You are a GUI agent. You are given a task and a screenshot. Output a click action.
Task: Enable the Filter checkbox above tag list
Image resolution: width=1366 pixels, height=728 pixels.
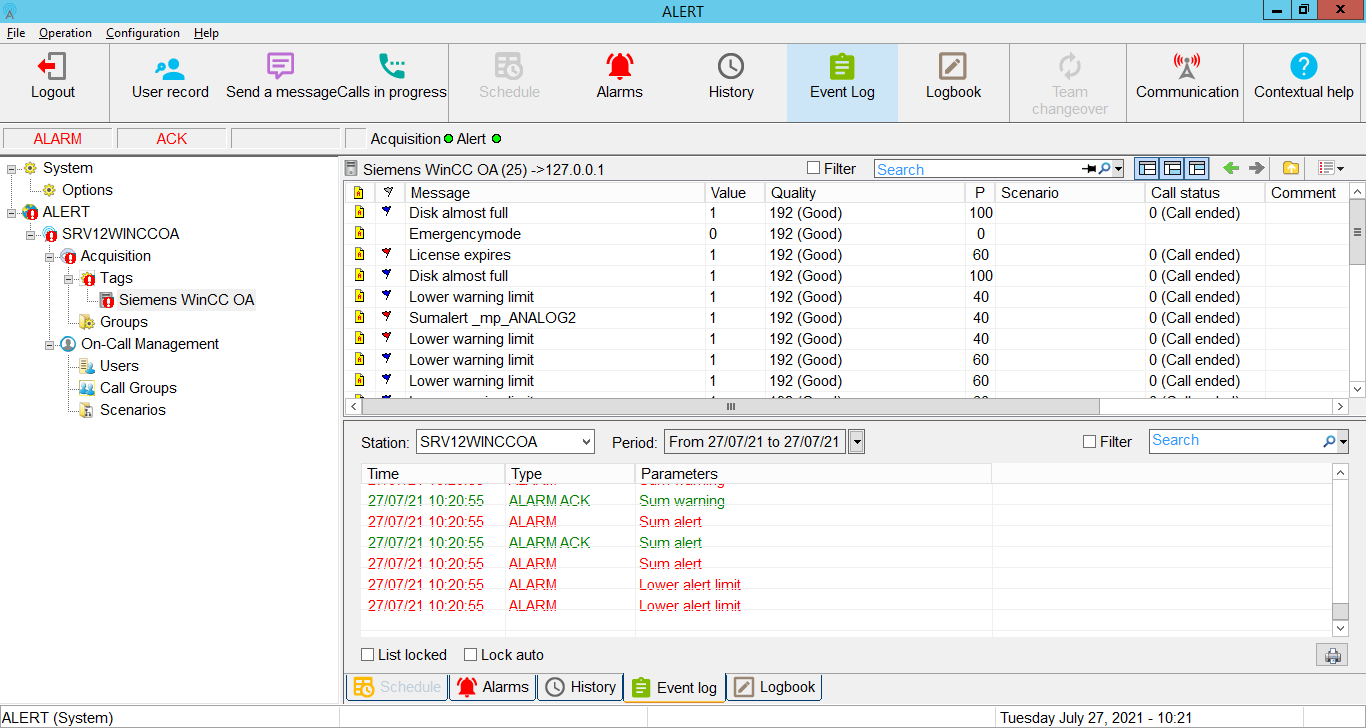coord(814,169)
